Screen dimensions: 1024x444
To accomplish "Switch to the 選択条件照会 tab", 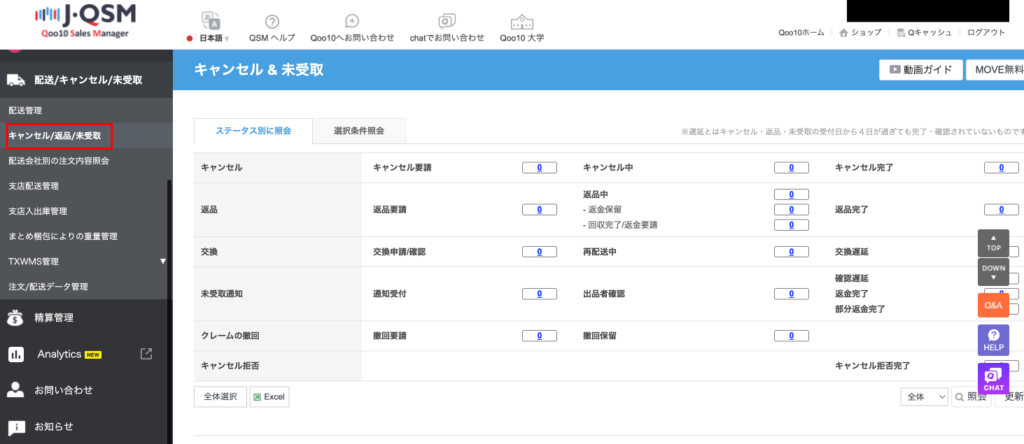I will (355, 130).
